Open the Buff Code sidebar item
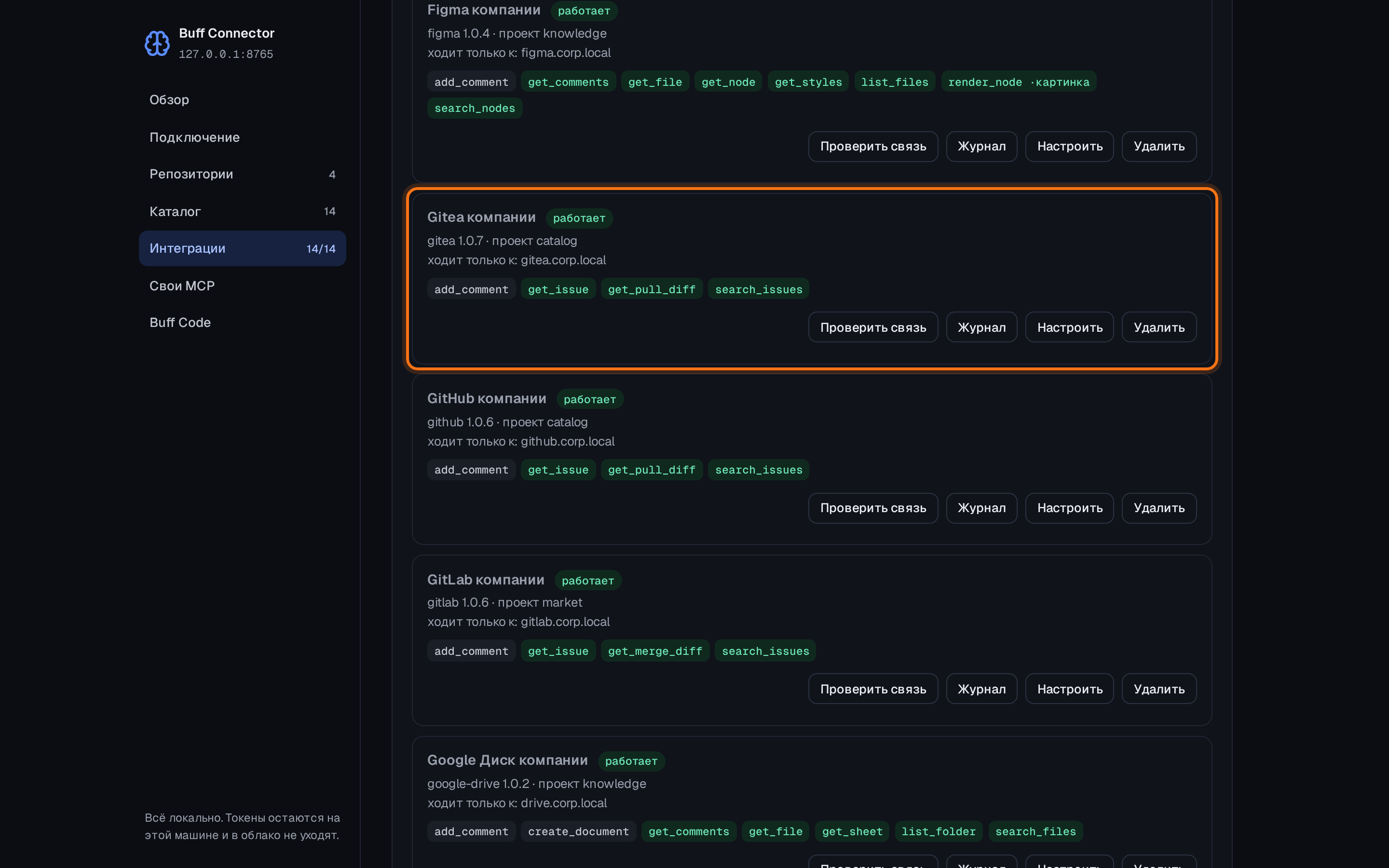1389x868 pixels. [242, 323]
